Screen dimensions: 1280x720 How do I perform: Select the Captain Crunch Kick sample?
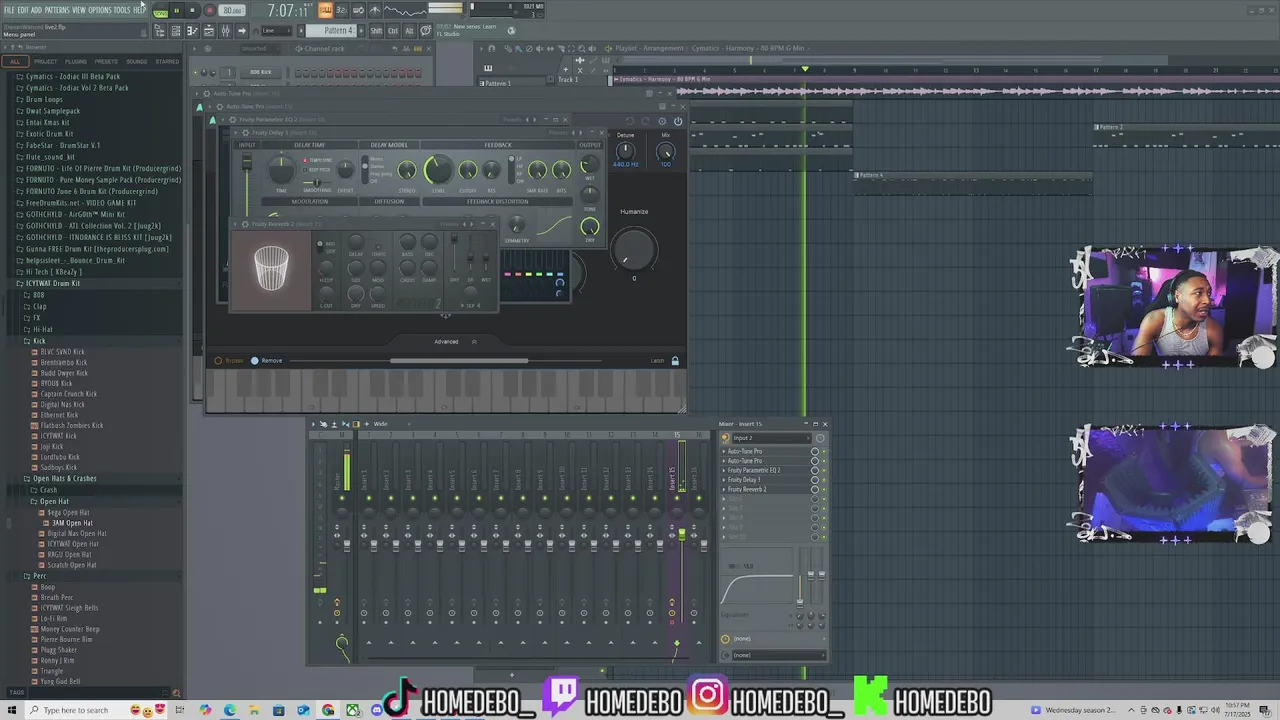(68, 394)
